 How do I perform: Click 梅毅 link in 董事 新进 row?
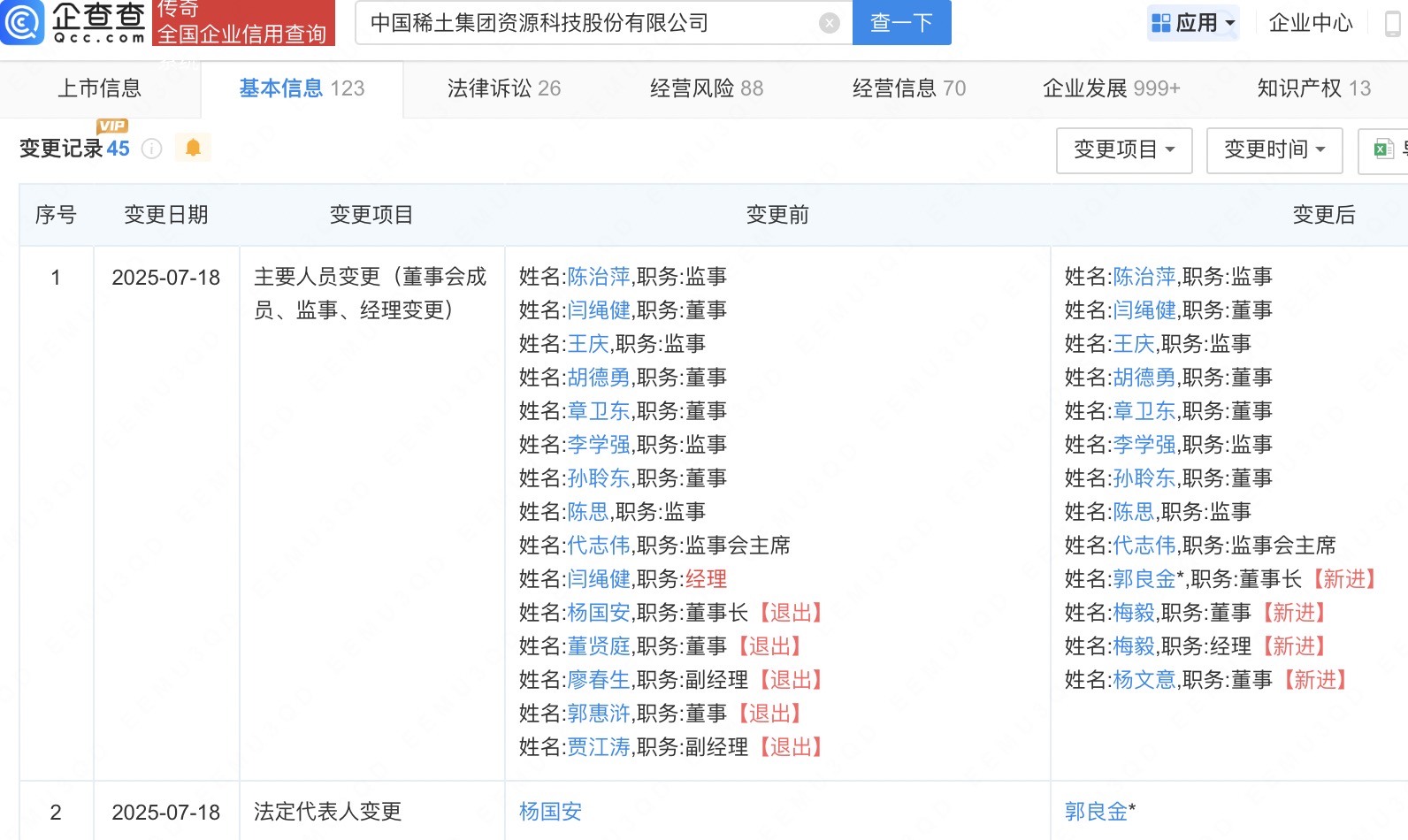(x=1134, y=613)
